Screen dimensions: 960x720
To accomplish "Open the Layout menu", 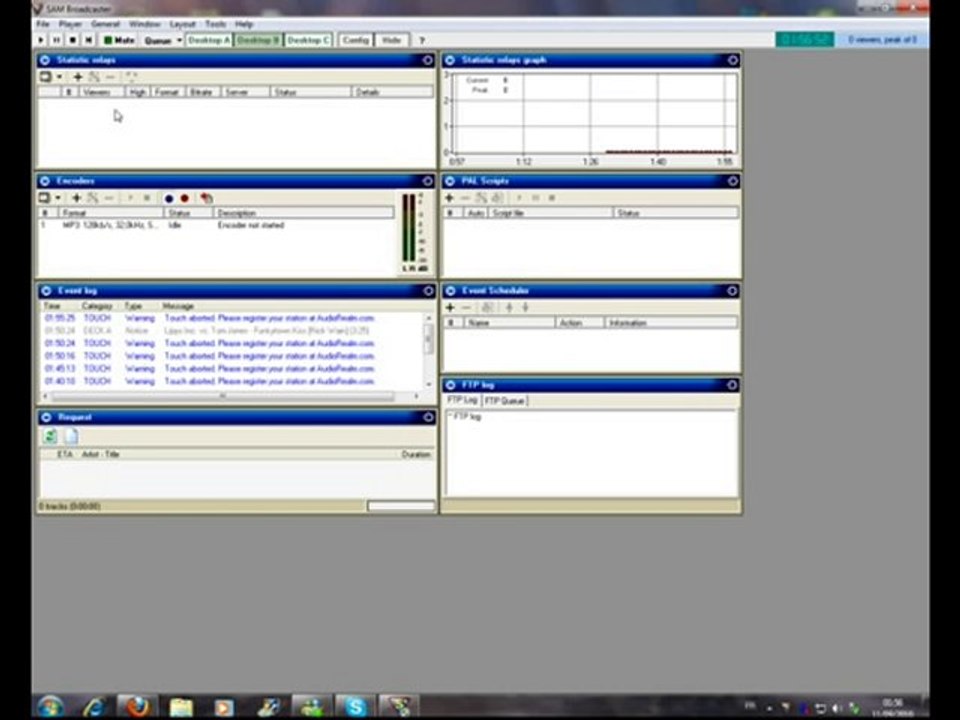I will click(x=182, y=24).
